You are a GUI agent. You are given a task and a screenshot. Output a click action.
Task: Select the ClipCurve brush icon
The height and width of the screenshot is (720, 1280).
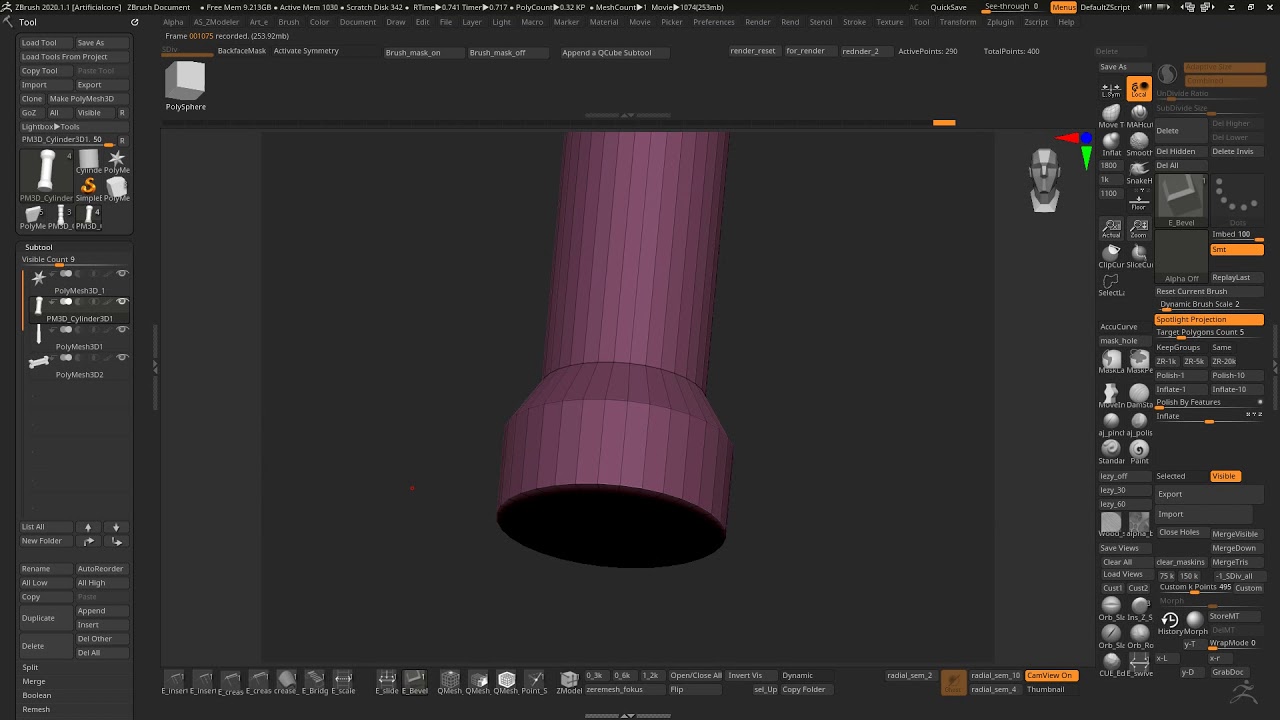(1111, 255)
